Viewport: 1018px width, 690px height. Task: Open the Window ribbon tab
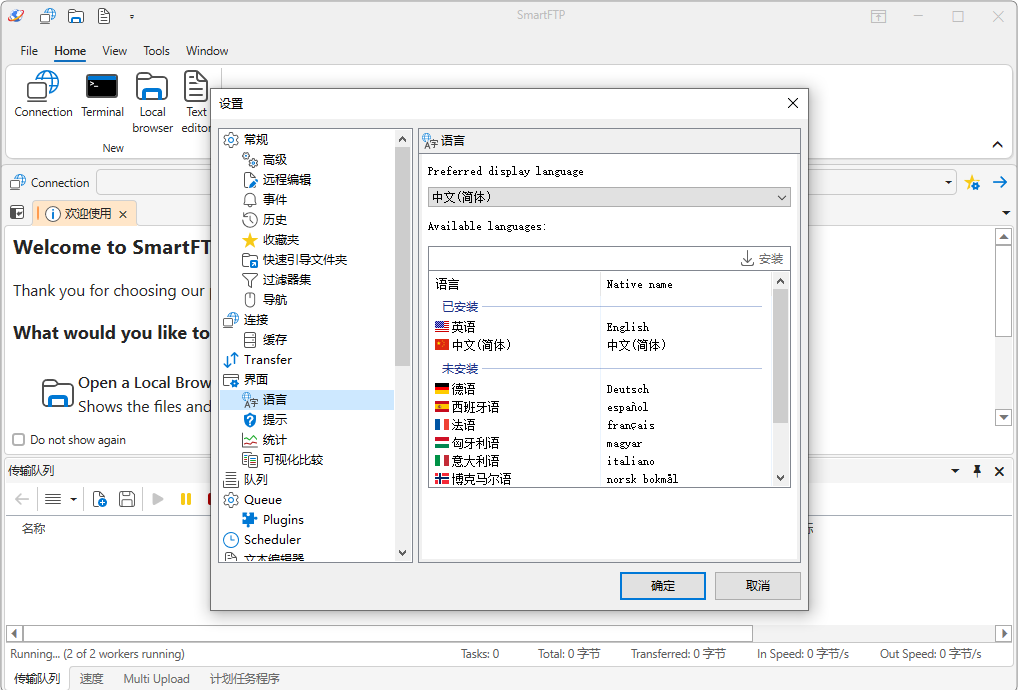tap(207, 51)
